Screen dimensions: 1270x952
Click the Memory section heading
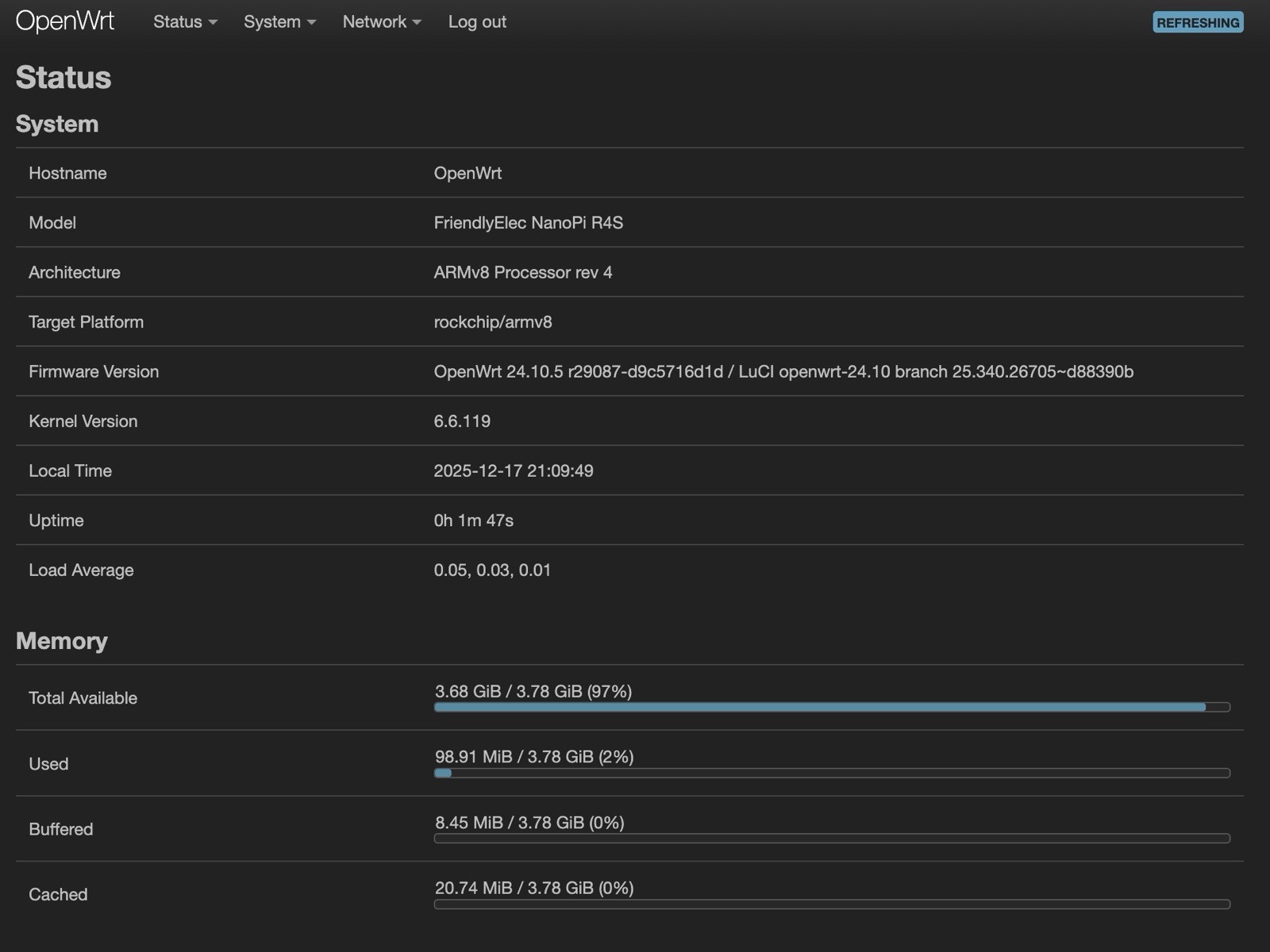[62, 640]
